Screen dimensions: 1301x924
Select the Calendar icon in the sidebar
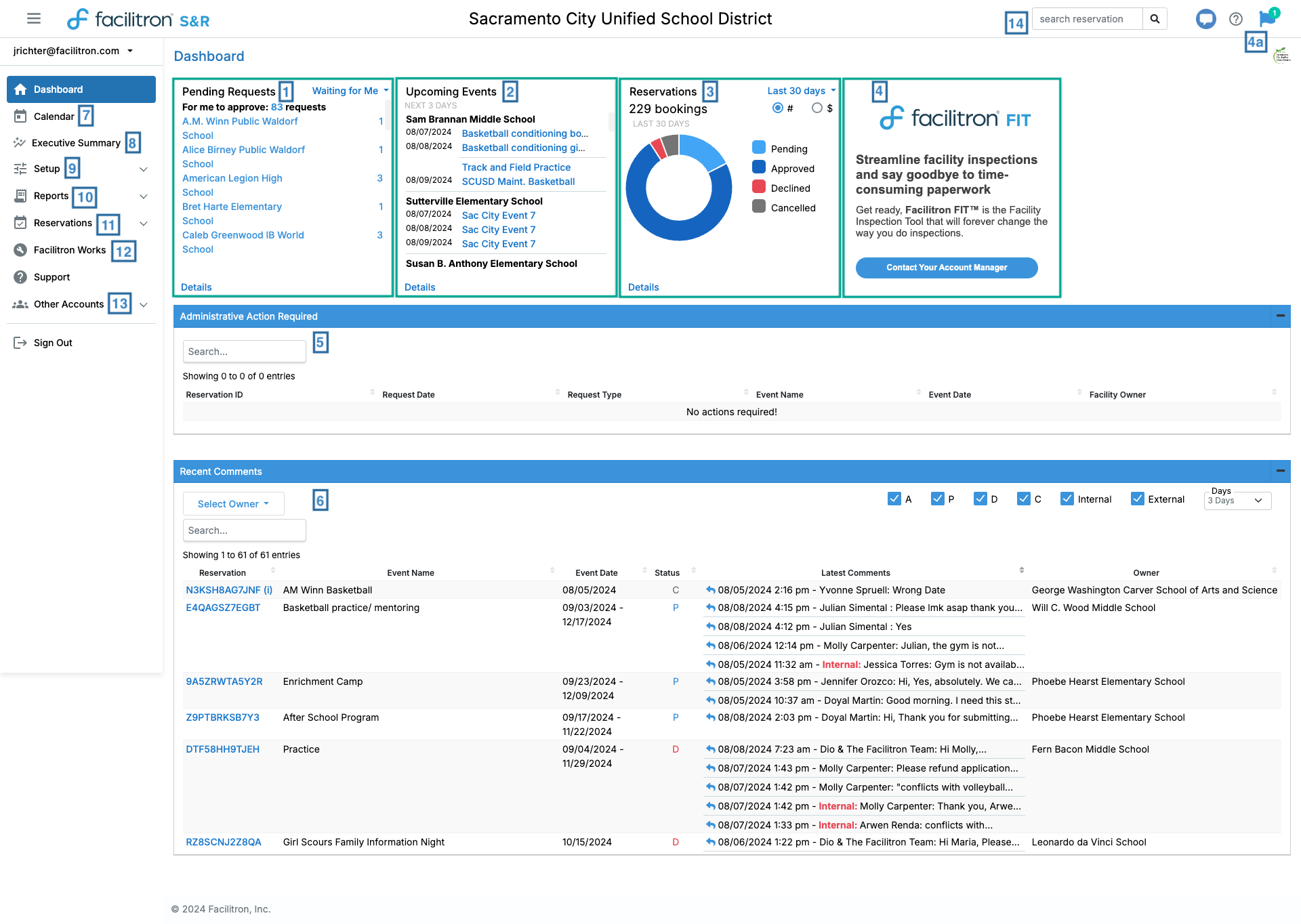point(20,116)
